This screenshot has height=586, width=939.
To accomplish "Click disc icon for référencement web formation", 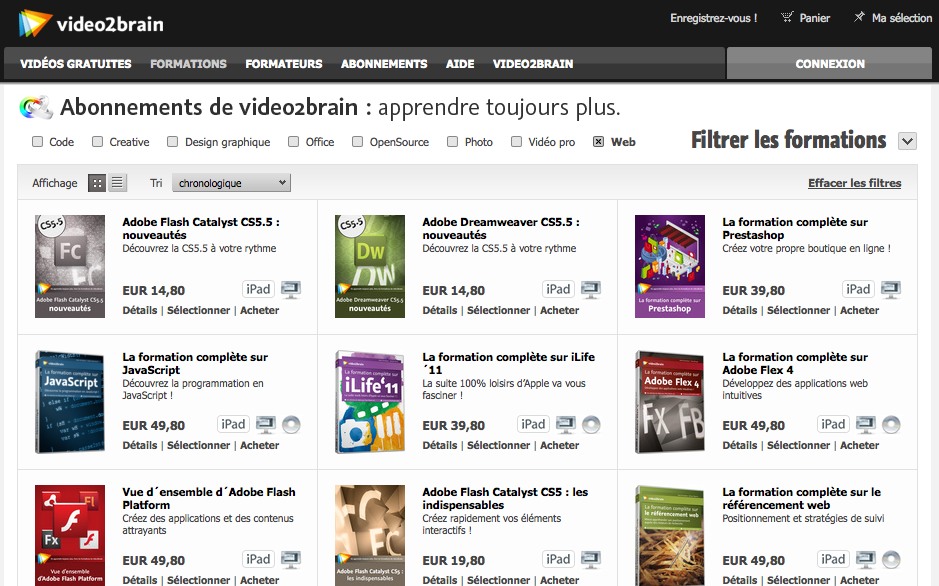I will (891, 560).
